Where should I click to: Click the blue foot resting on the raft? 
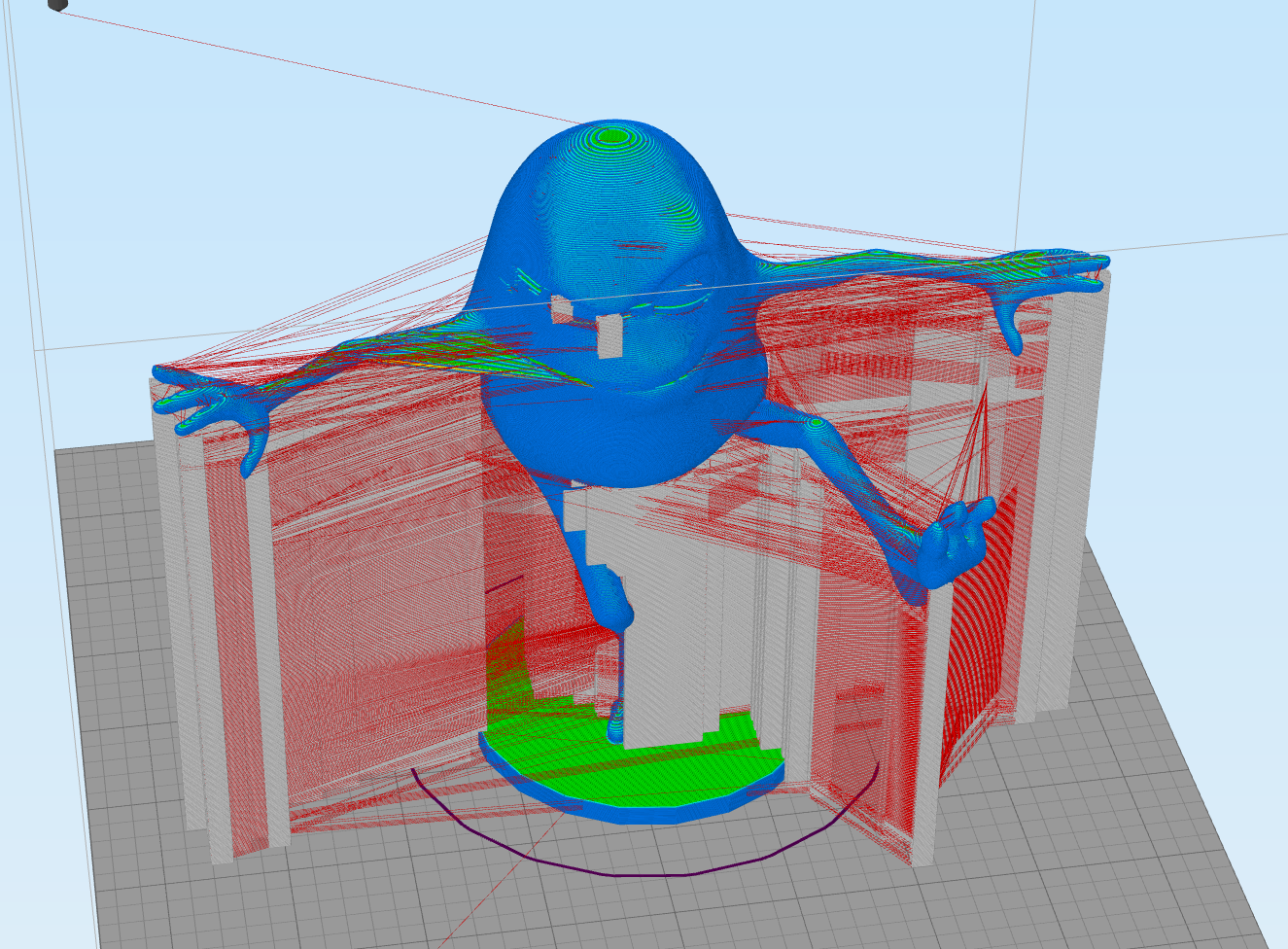615,721
